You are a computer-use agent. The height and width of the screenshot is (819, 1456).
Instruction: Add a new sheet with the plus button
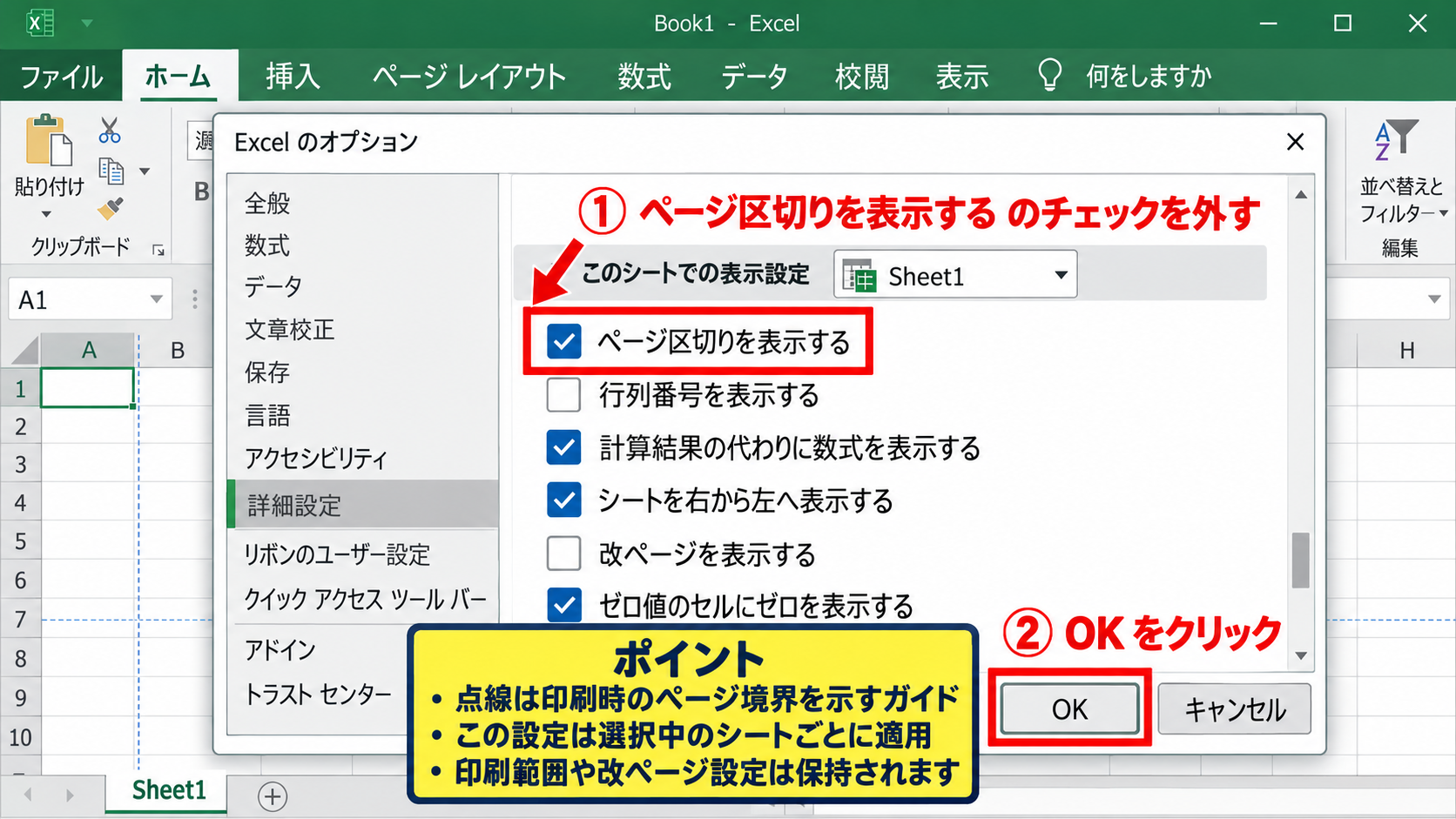point(273,796)
